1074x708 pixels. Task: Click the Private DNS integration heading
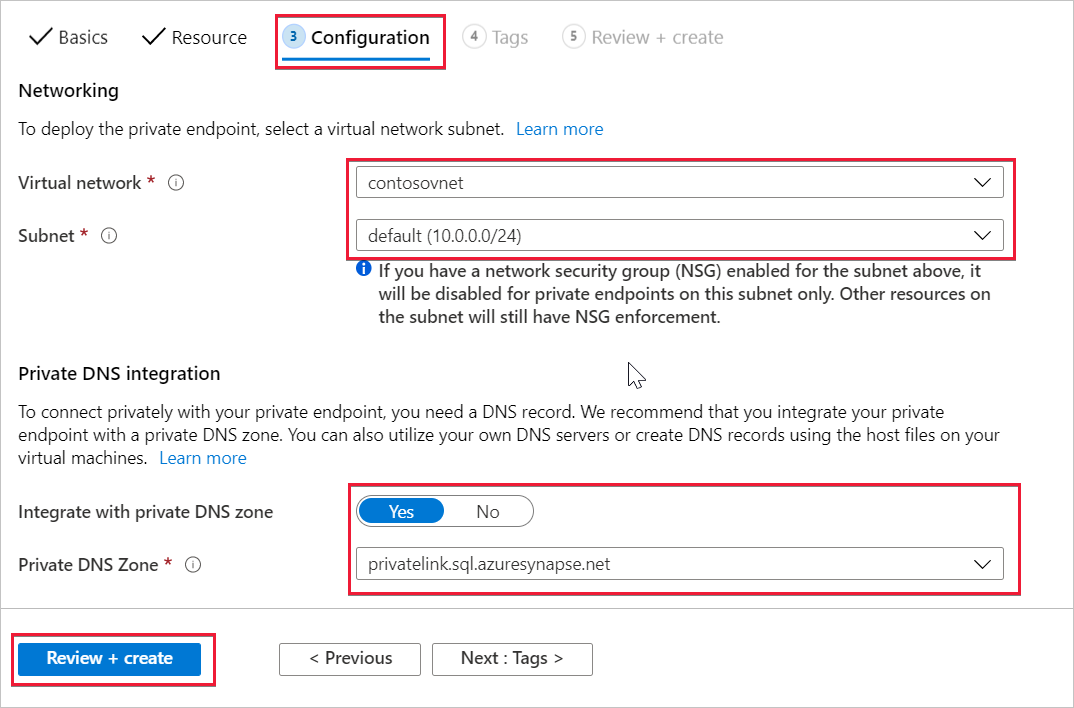pyautogui.click(x=119, y=373)
